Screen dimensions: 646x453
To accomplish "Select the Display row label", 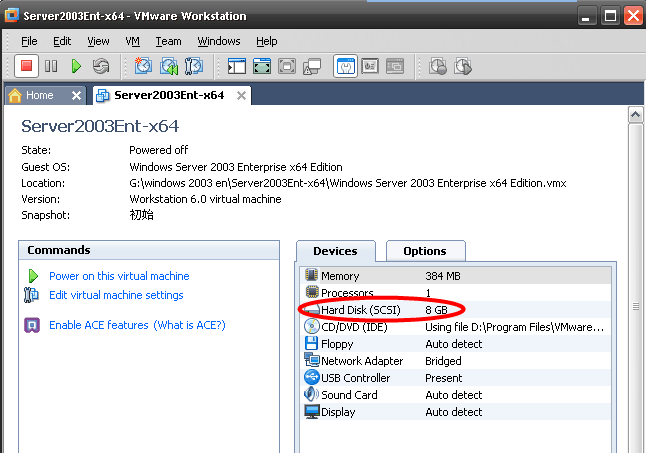I will (x=338, y=412).
